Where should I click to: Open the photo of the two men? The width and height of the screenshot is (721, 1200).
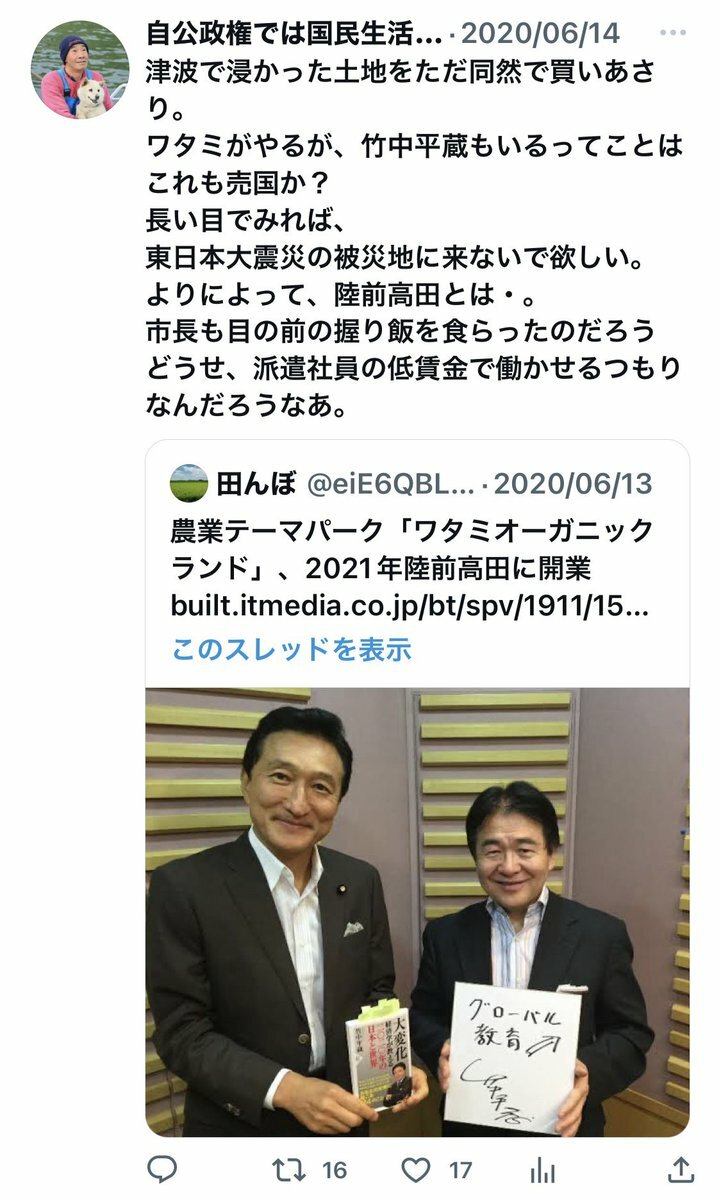(417, 912)
